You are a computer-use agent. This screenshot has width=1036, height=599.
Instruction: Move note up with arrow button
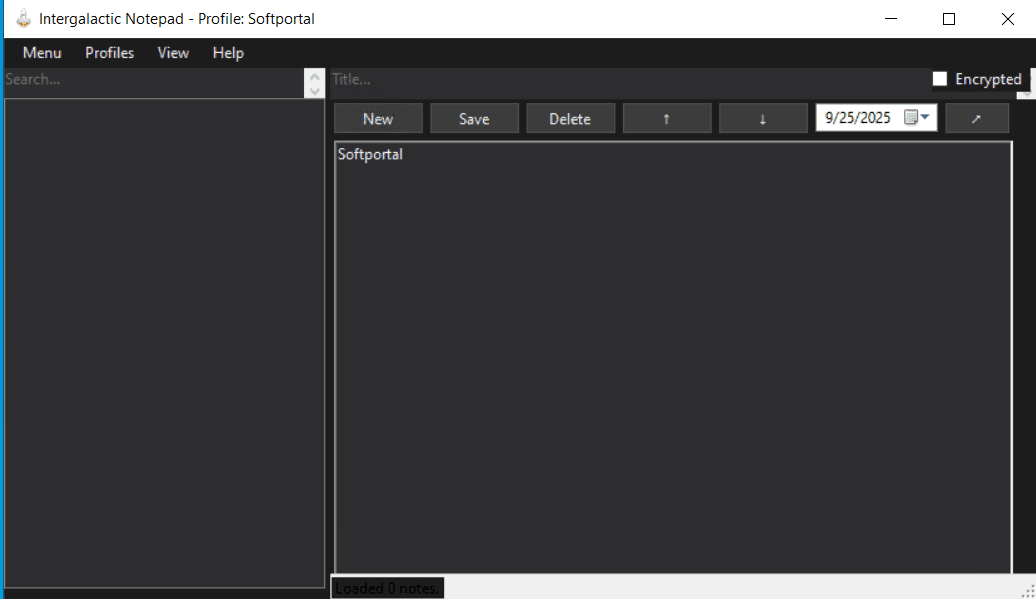667,118
